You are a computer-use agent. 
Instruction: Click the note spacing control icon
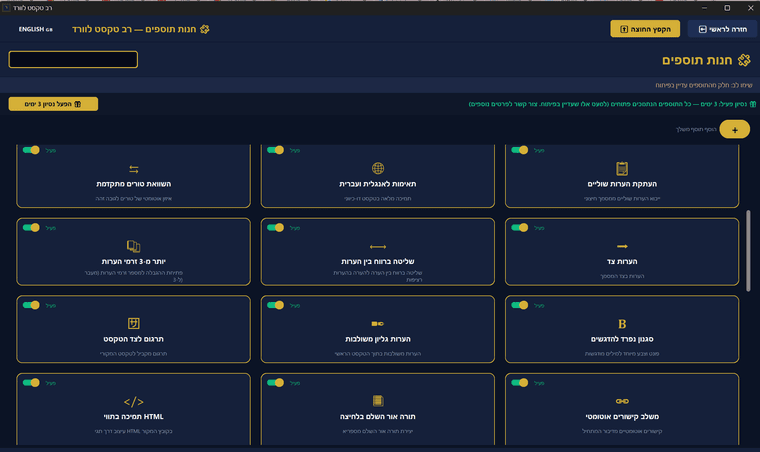coord(377,246)
